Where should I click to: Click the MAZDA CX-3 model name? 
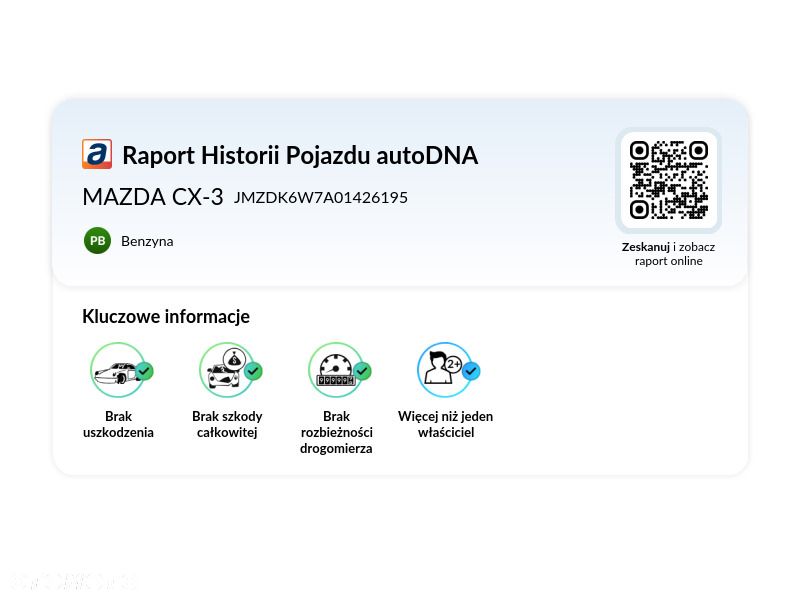153,197
